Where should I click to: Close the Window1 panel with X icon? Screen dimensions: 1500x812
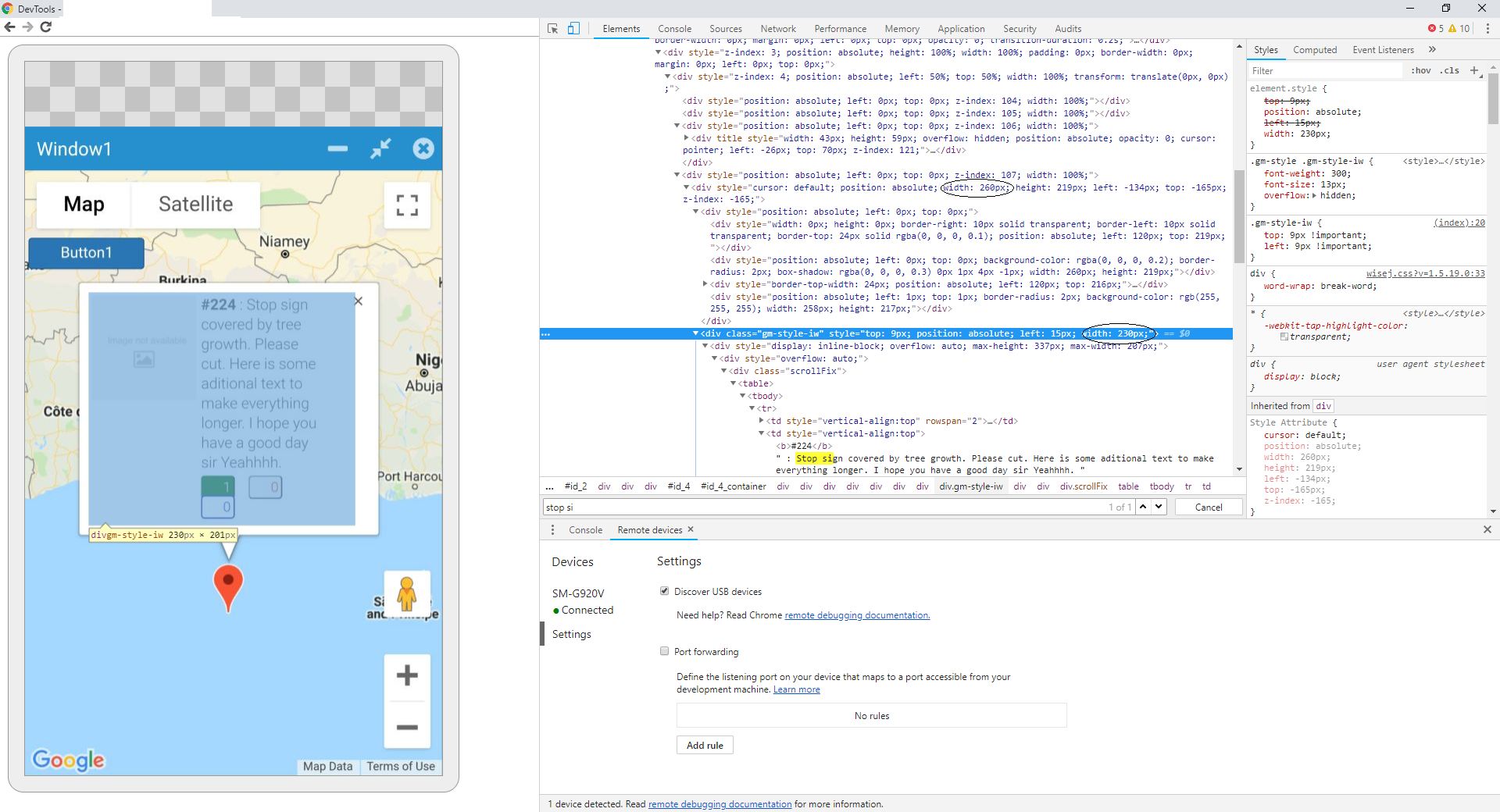pos(423,148)
